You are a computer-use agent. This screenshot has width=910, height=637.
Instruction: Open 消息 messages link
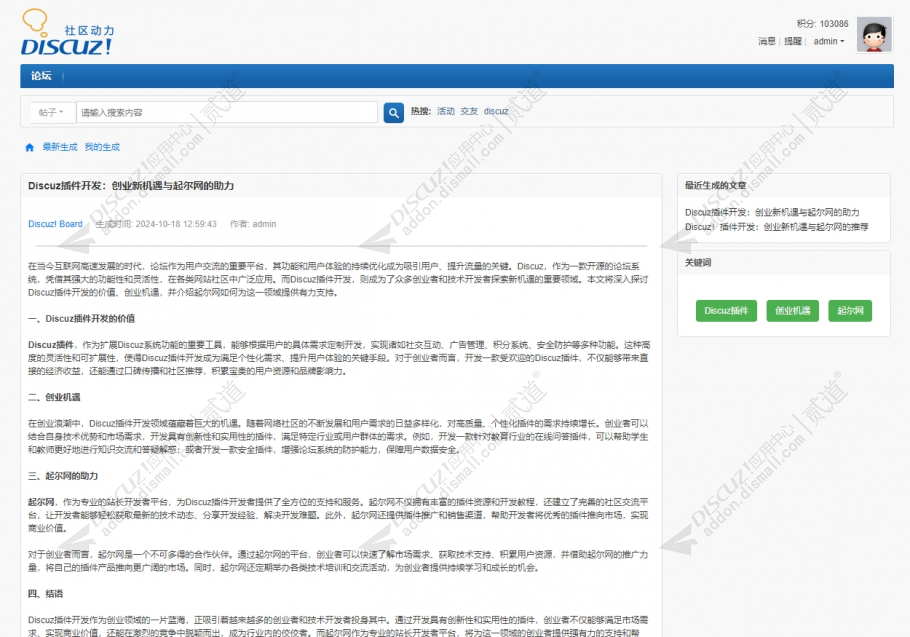(766, 41)
